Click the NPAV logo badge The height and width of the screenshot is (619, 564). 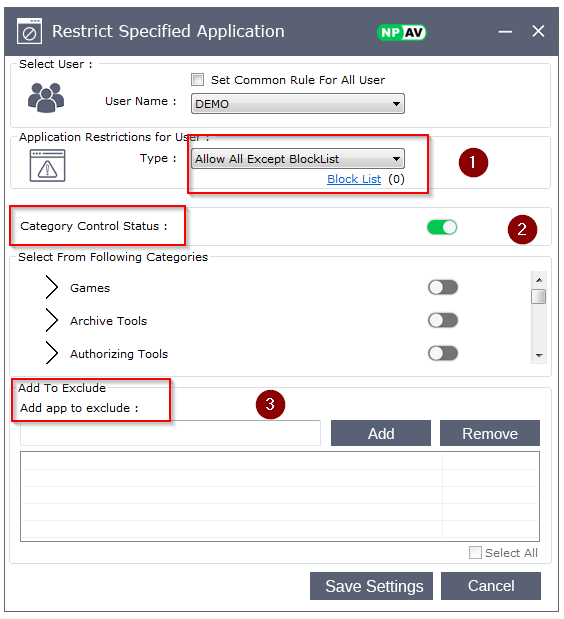(x=401, y=32)
